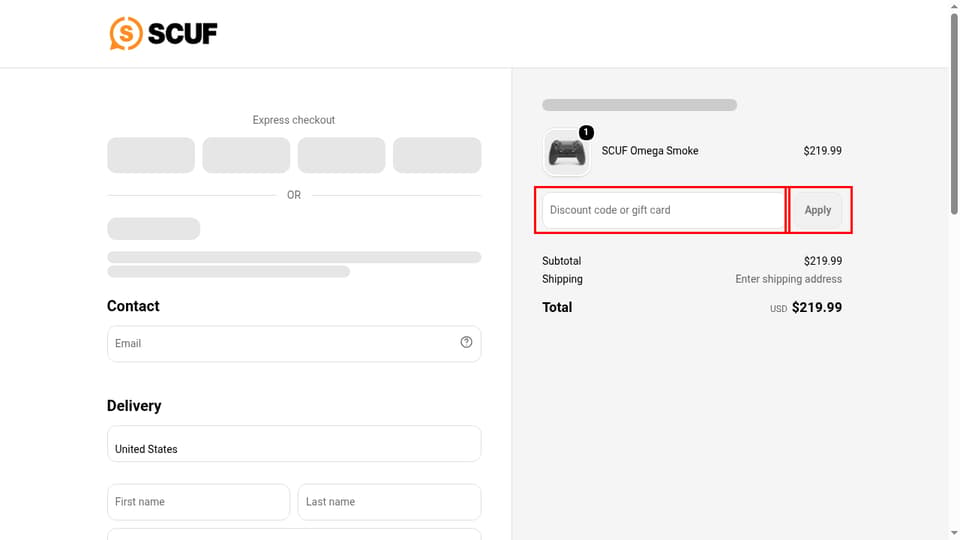Click the quantity badge on controller image

(586, 132)
